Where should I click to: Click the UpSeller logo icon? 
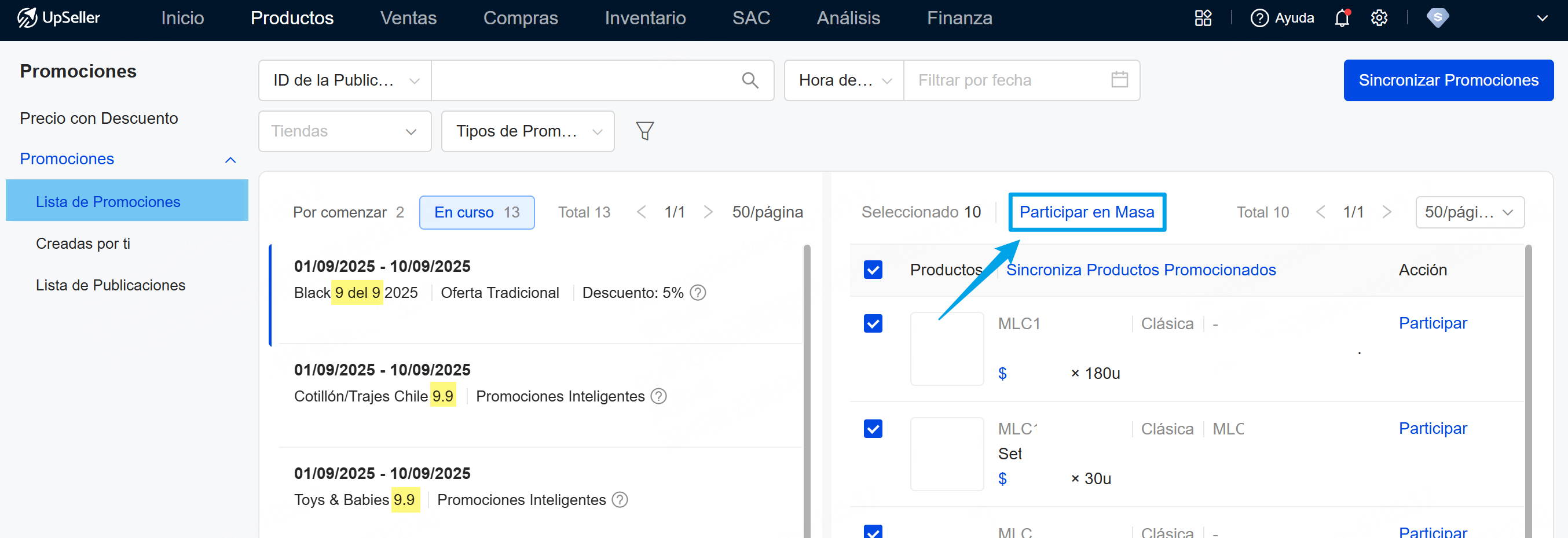tap(27, 19)
